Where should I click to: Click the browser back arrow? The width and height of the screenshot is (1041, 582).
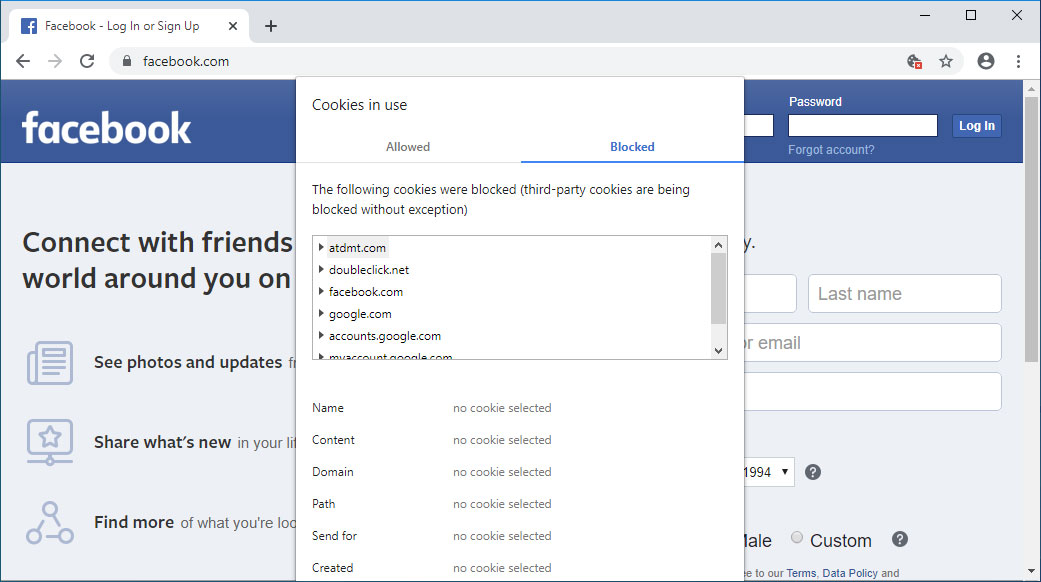(23, 61)
